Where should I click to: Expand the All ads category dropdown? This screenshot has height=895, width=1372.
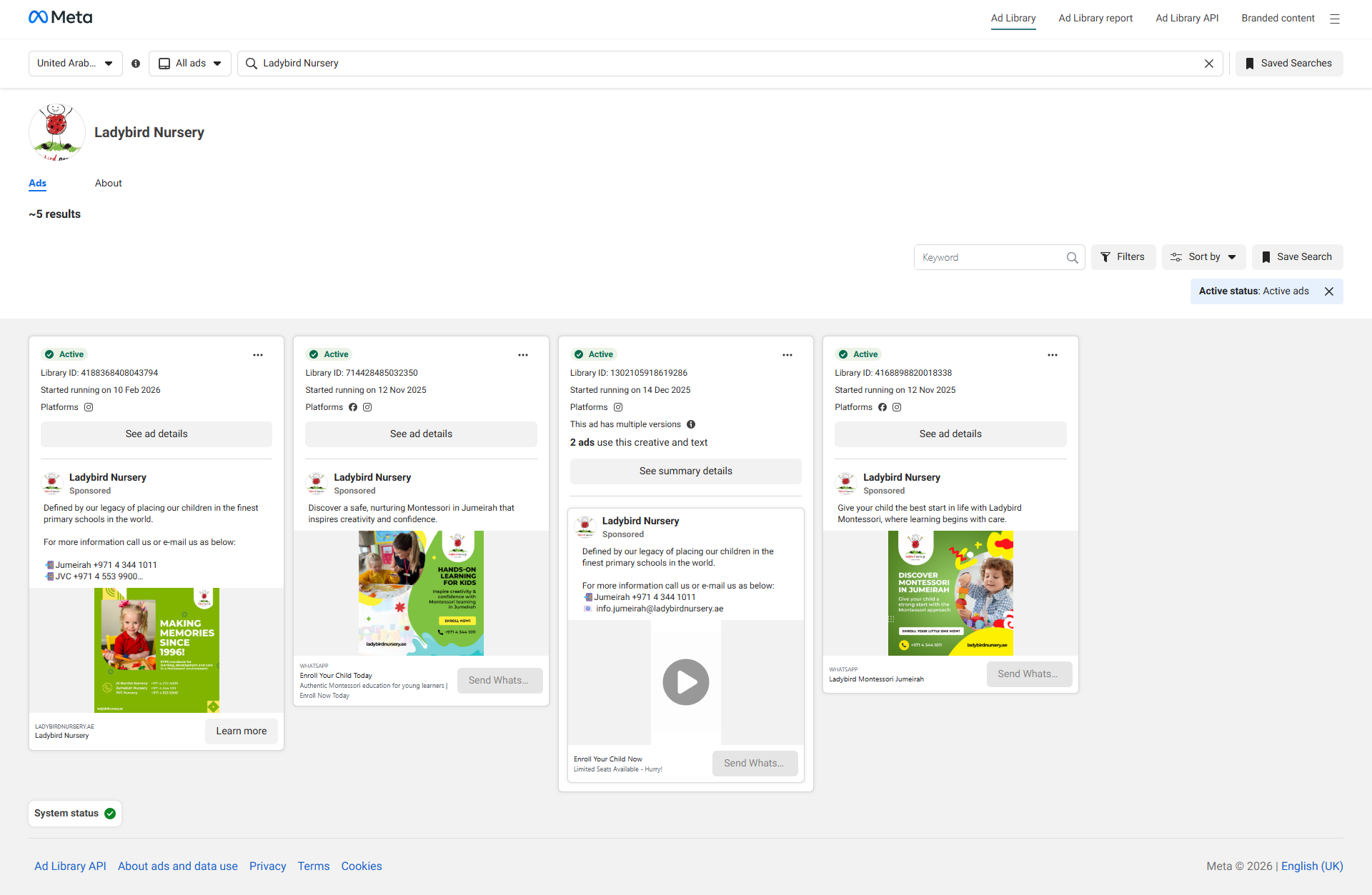click(x=190, y=64)
